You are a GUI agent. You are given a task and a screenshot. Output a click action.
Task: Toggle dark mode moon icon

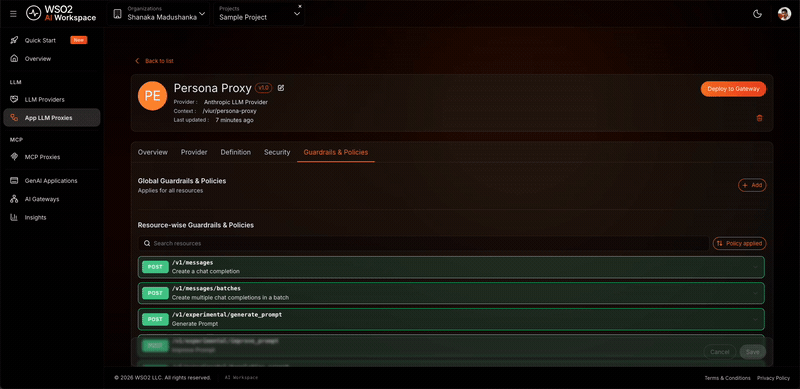(758, 14)
